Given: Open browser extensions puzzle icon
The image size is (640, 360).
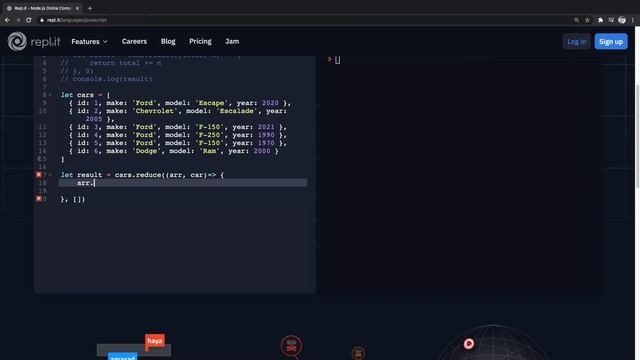Looking at the screenshot, I should (600, 20).
